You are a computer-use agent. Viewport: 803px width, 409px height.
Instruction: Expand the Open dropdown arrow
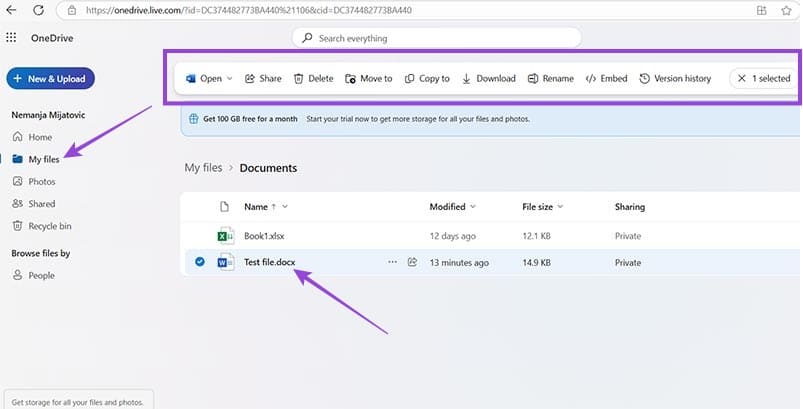[x=230, y=78]
